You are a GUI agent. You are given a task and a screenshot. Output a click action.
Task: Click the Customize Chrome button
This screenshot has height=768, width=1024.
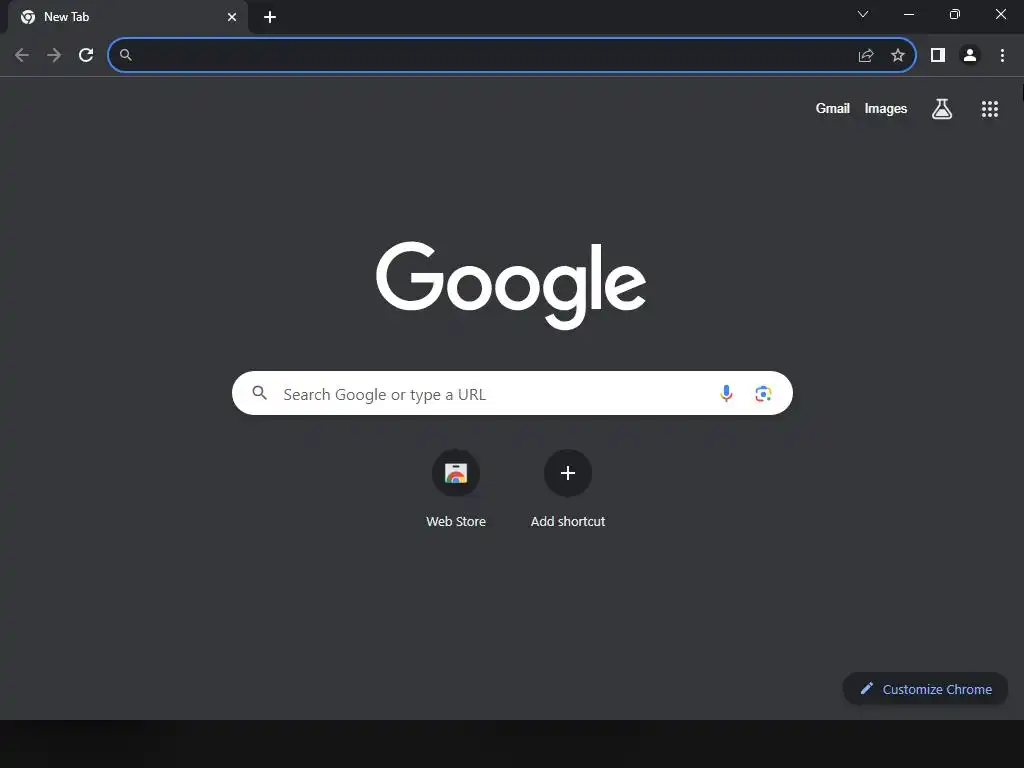(x=925, y=689)
